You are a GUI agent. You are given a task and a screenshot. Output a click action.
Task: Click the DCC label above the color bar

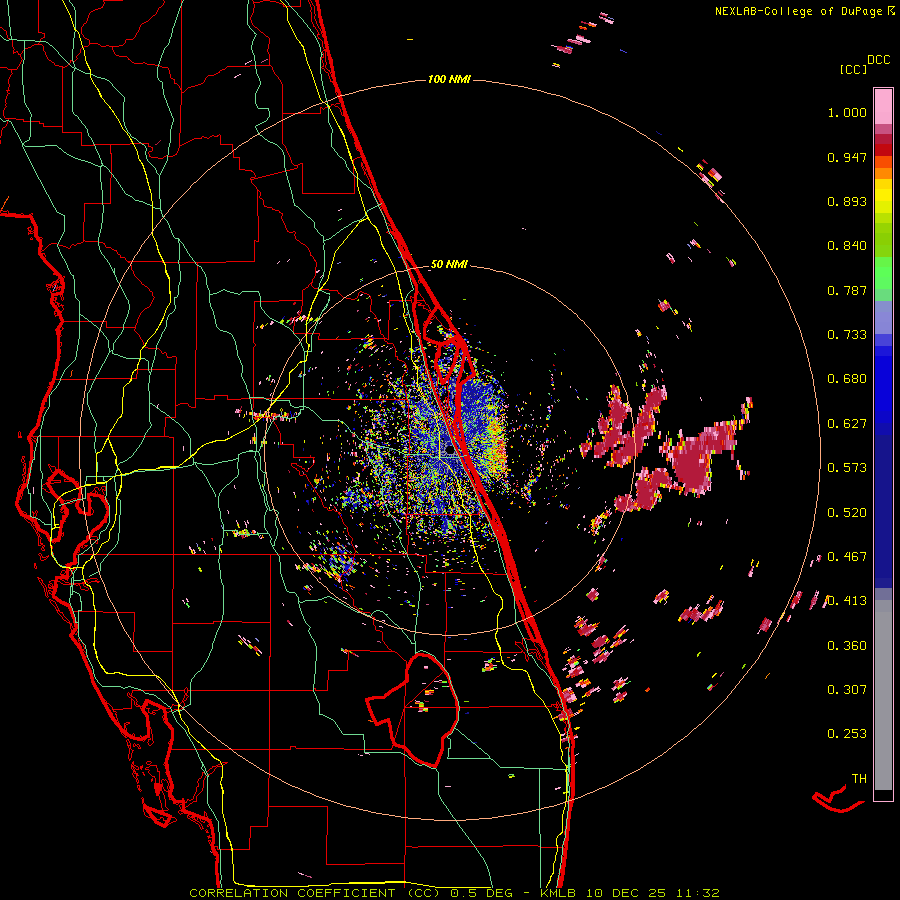pos(878,60)
